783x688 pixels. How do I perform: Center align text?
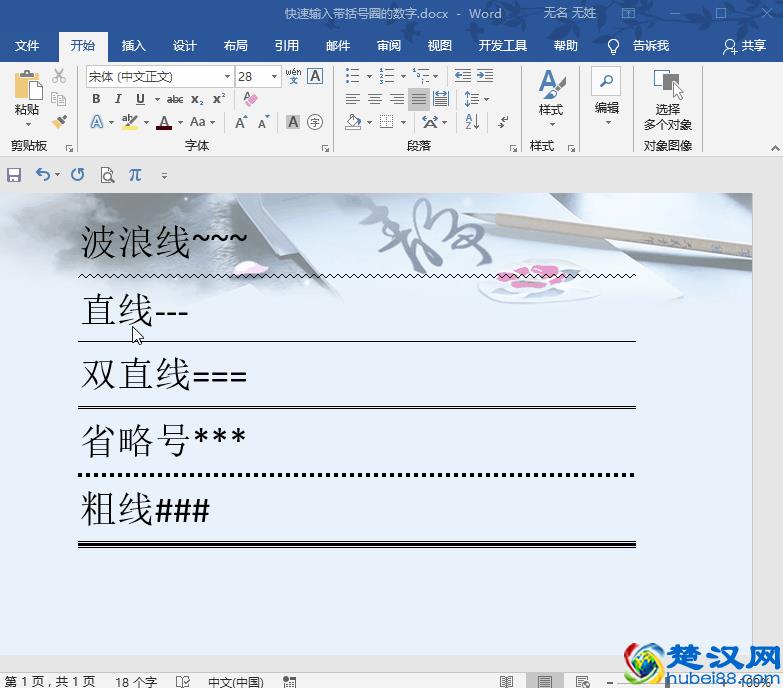click(375, 99)
